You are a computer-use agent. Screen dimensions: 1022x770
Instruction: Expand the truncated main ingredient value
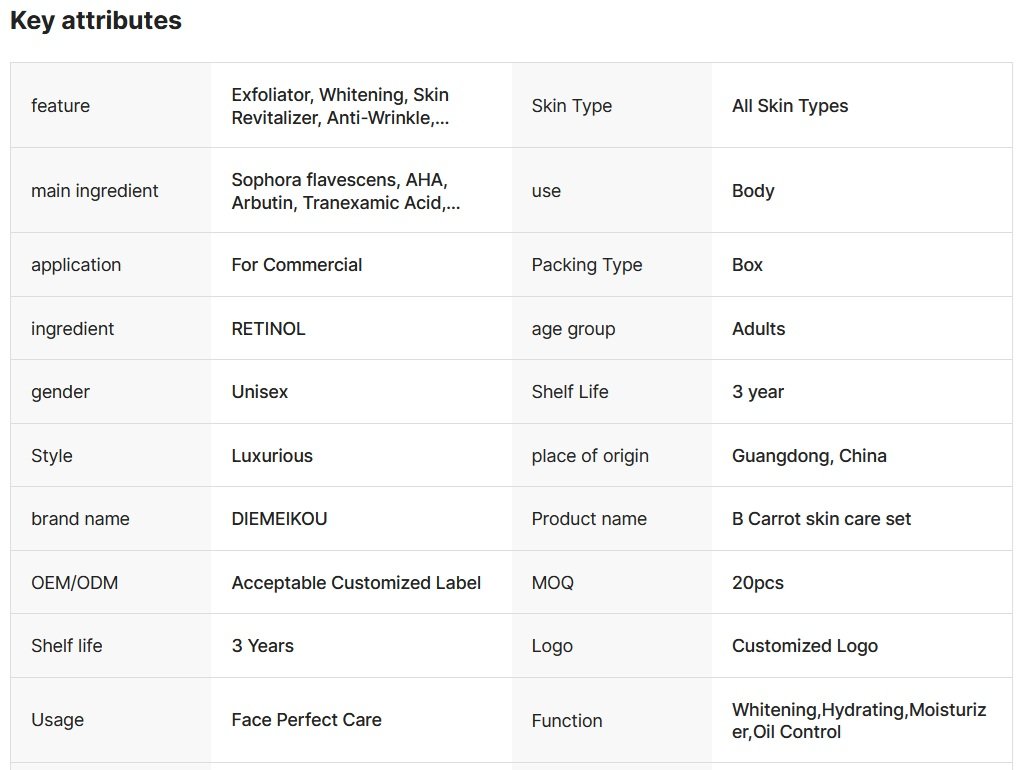[x=346, y=191]
